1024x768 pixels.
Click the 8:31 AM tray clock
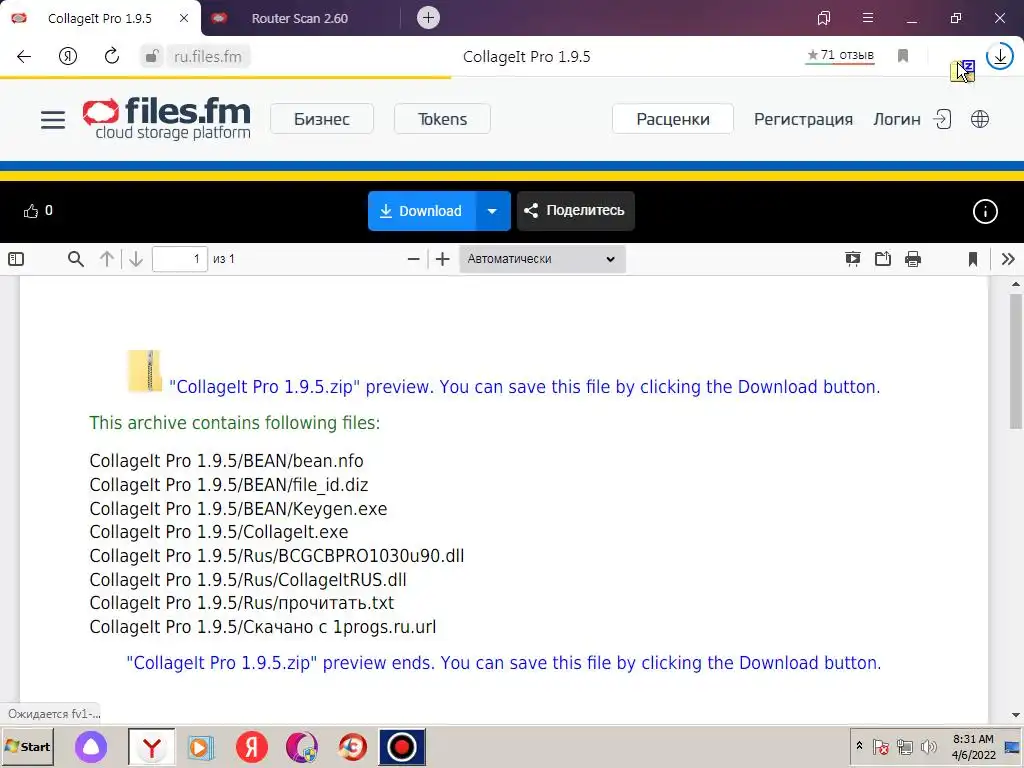tap(973, 739)
